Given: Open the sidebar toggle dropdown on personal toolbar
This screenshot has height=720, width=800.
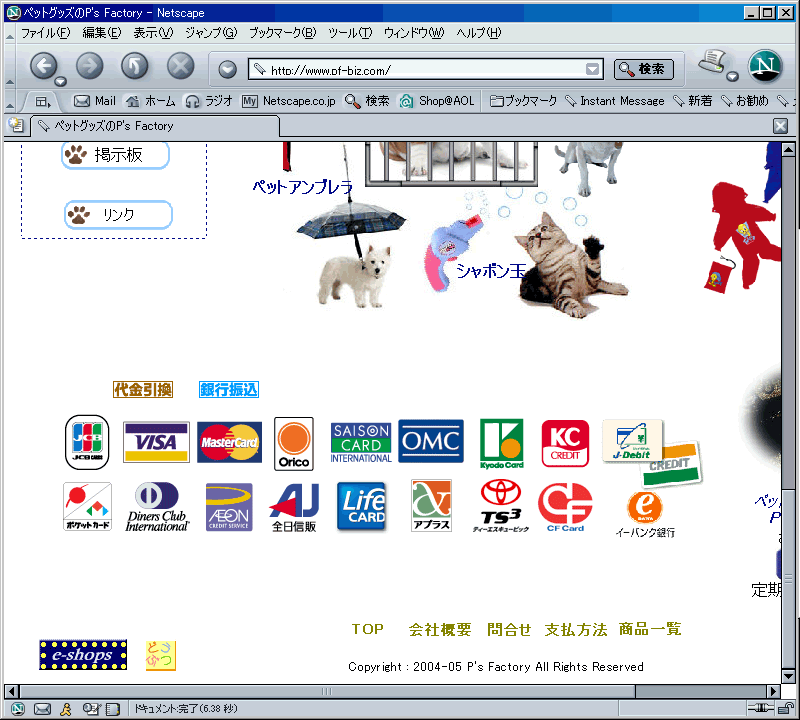Looking at the screenshot, I should tap(43, 102).
